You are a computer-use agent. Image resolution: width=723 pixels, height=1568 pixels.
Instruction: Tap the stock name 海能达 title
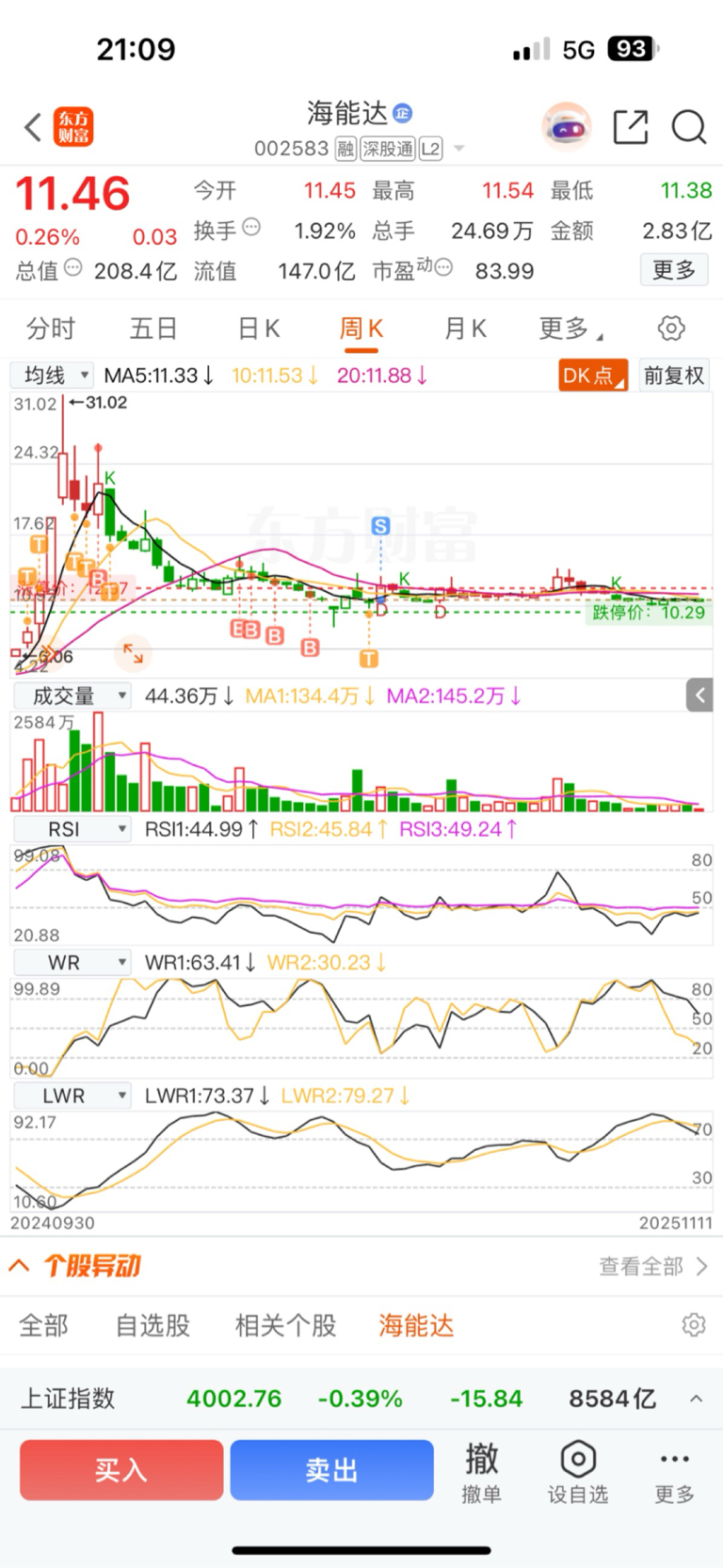coord(347,113)
